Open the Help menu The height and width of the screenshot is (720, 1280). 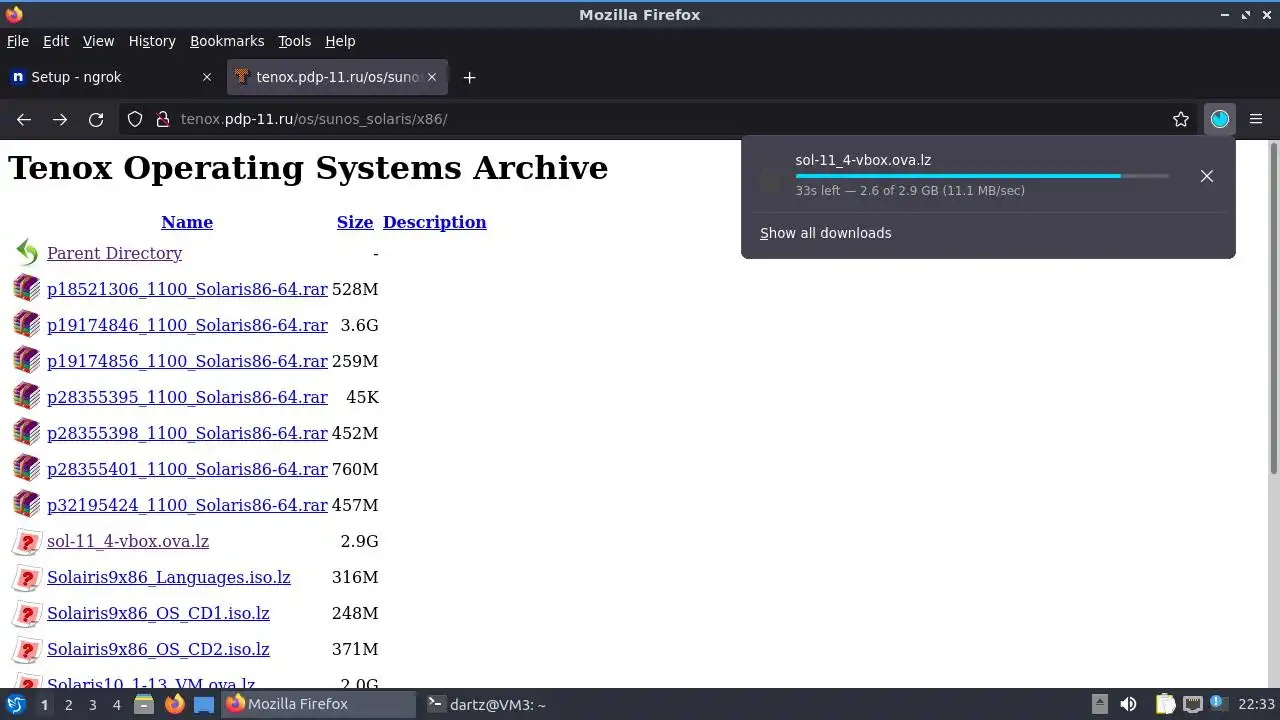pos(340,41)
